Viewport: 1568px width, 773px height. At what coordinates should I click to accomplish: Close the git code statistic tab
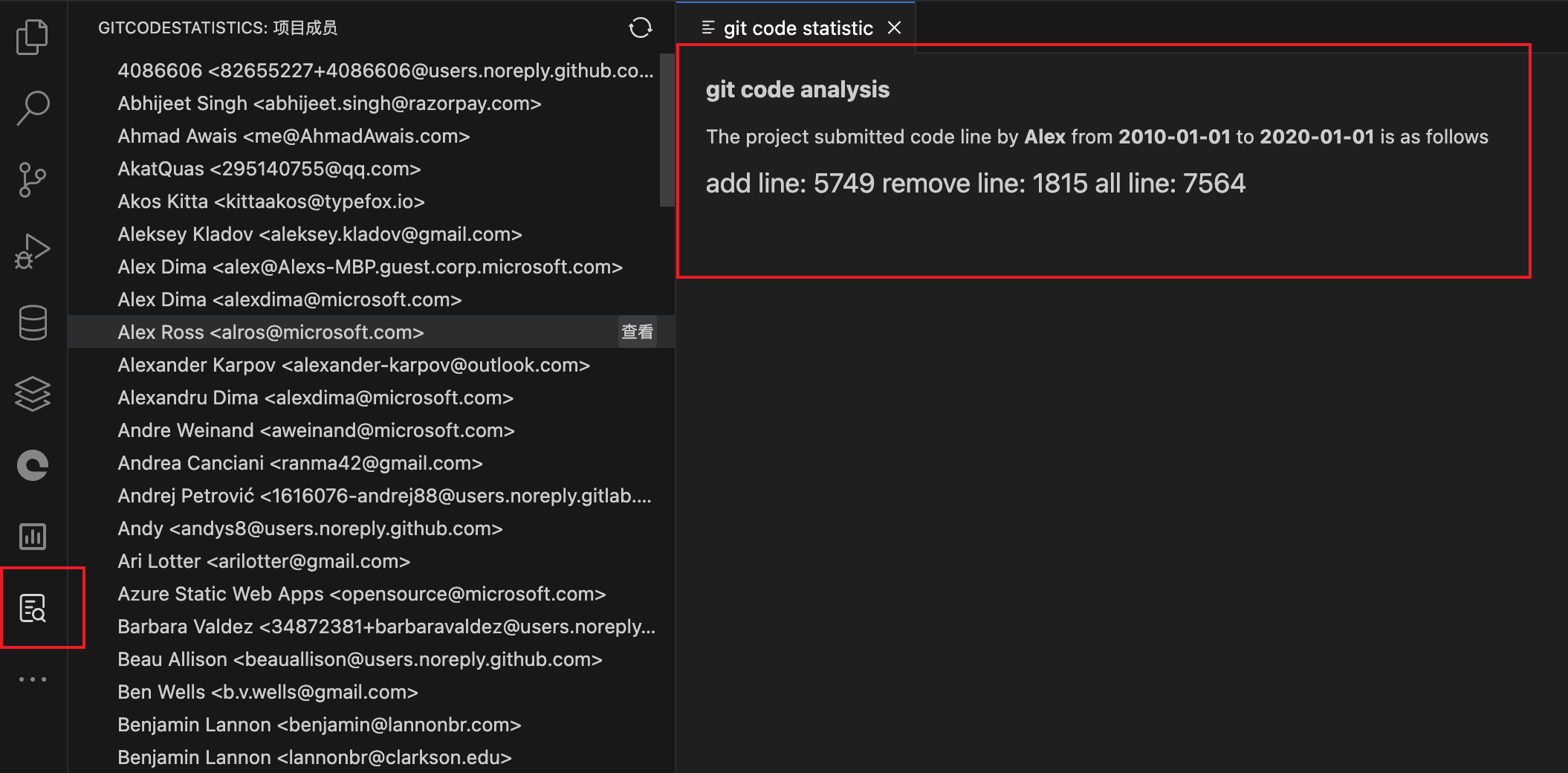tap(895, 28)
